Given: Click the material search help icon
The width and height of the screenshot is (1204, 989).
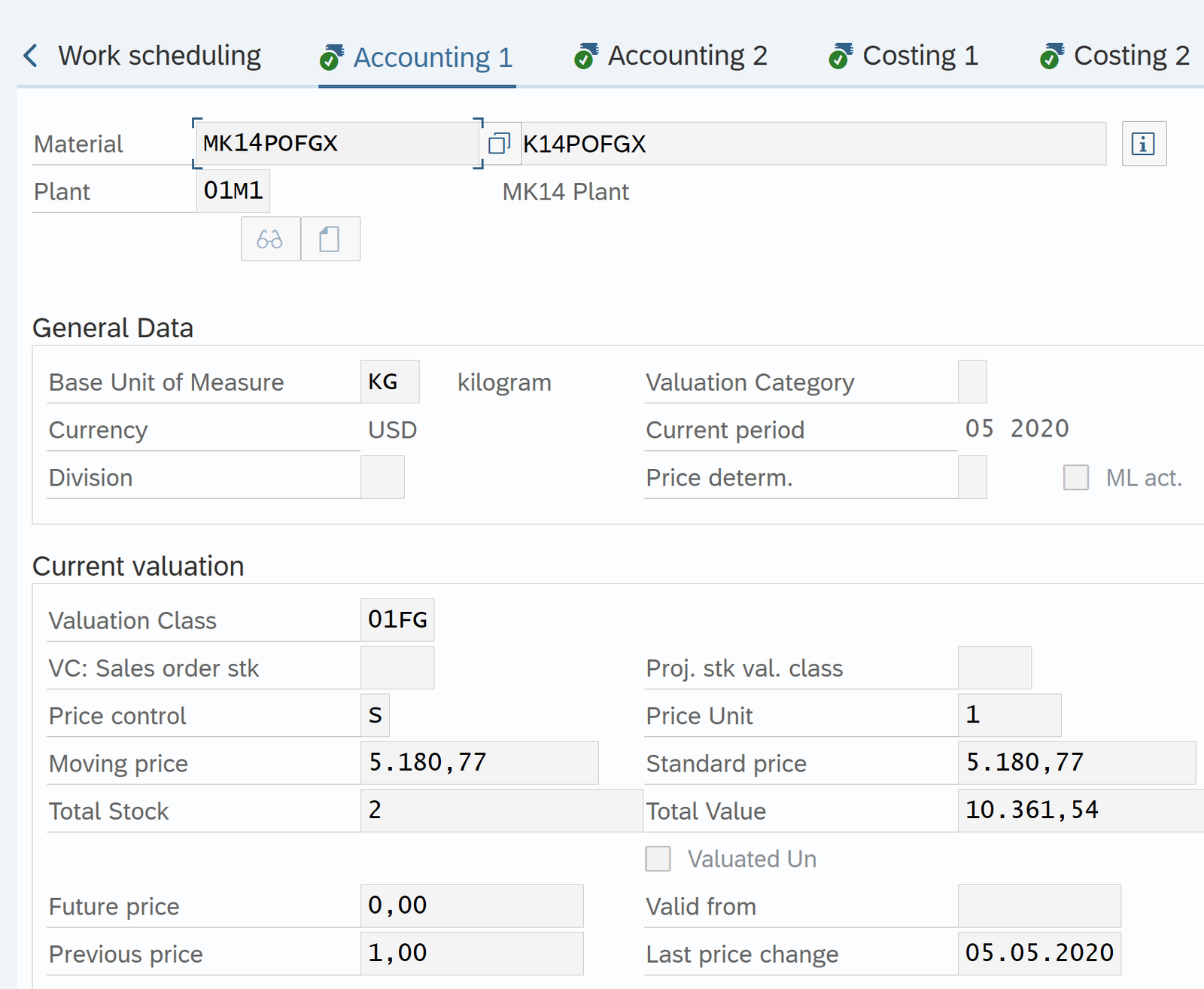Looking at the screenshot, I should 499,143.
